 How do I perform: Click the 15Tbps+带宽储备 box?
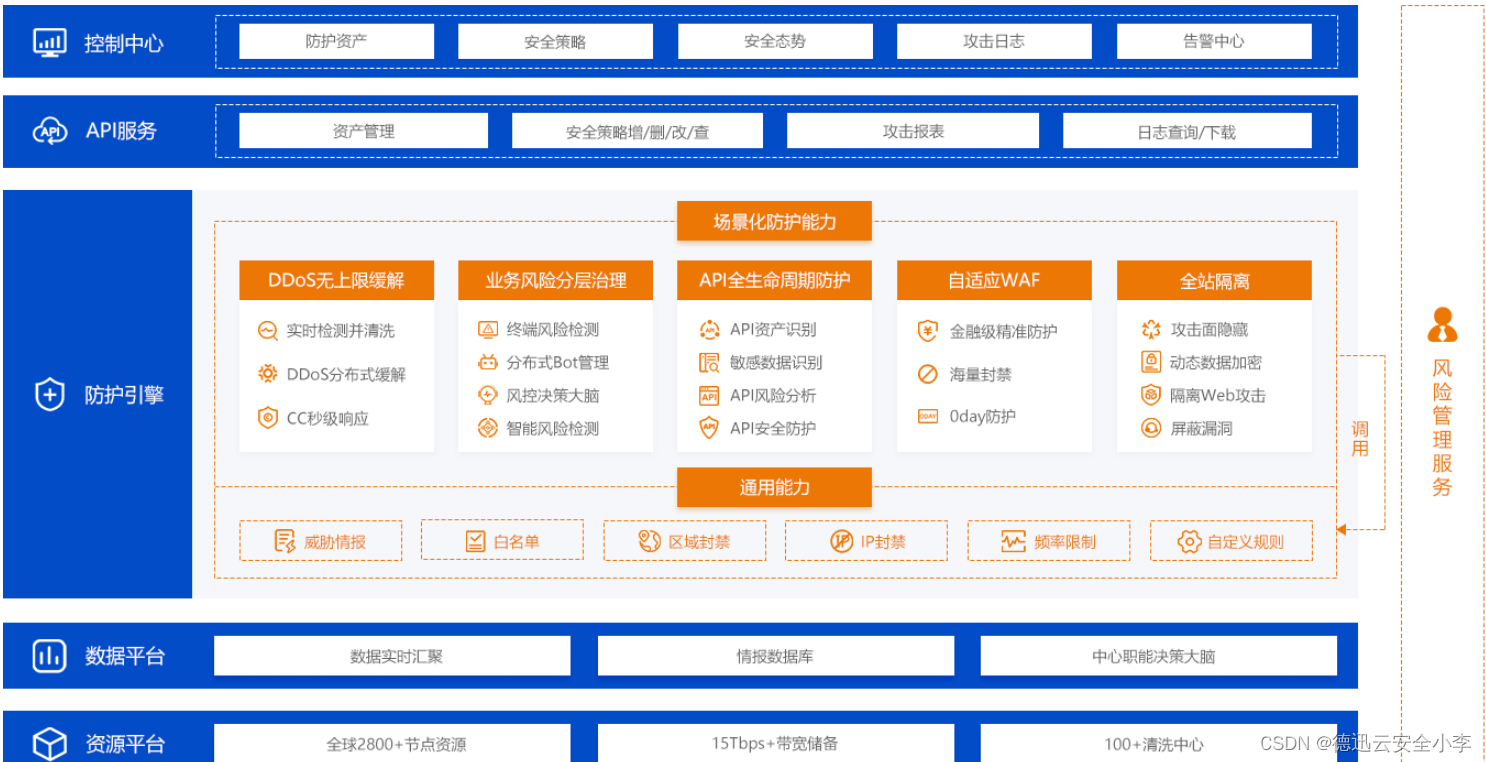(775, 743)
